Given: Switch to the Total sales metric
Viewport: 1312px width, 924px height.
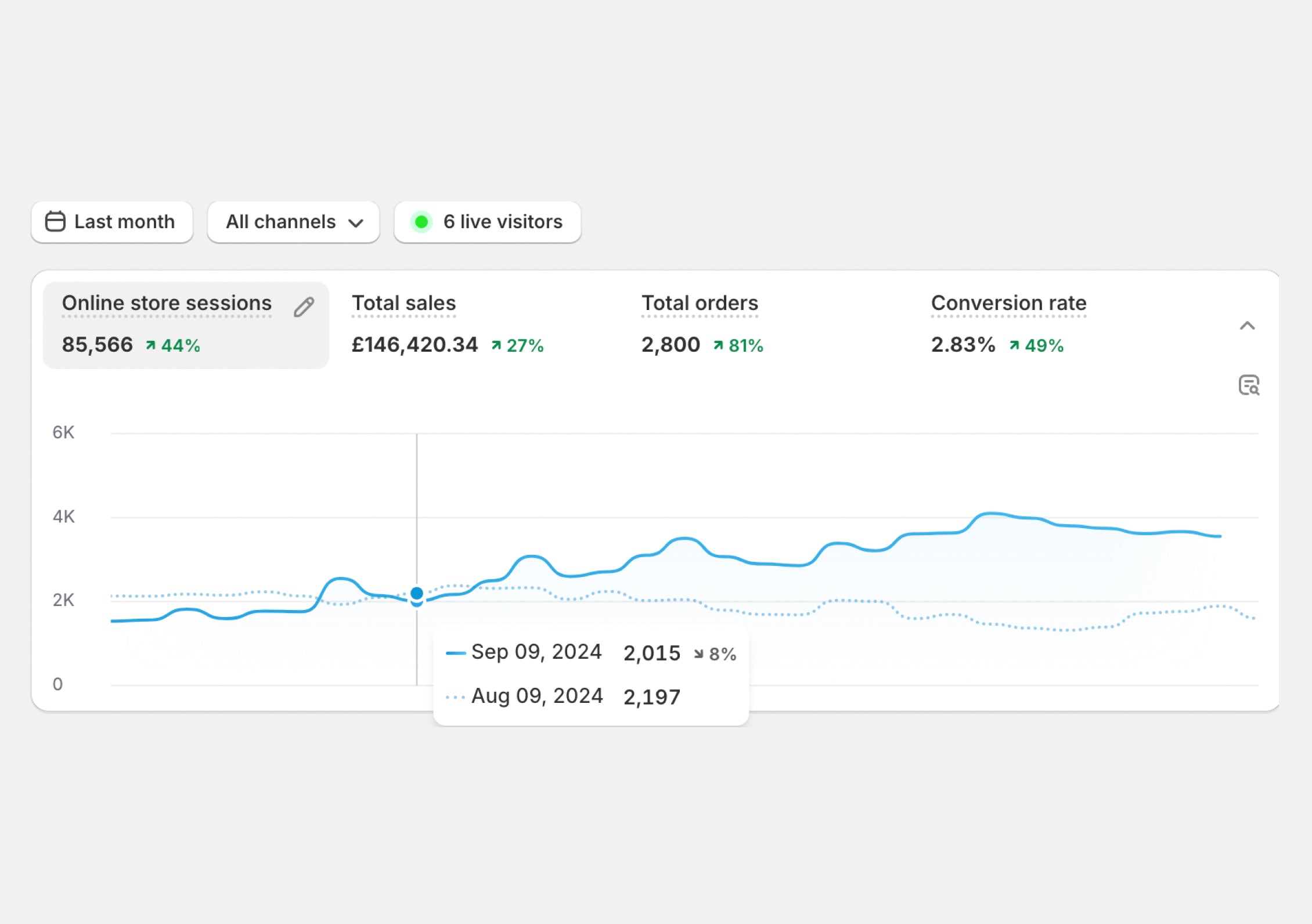Looking at the screenshot, I should 403,303.
